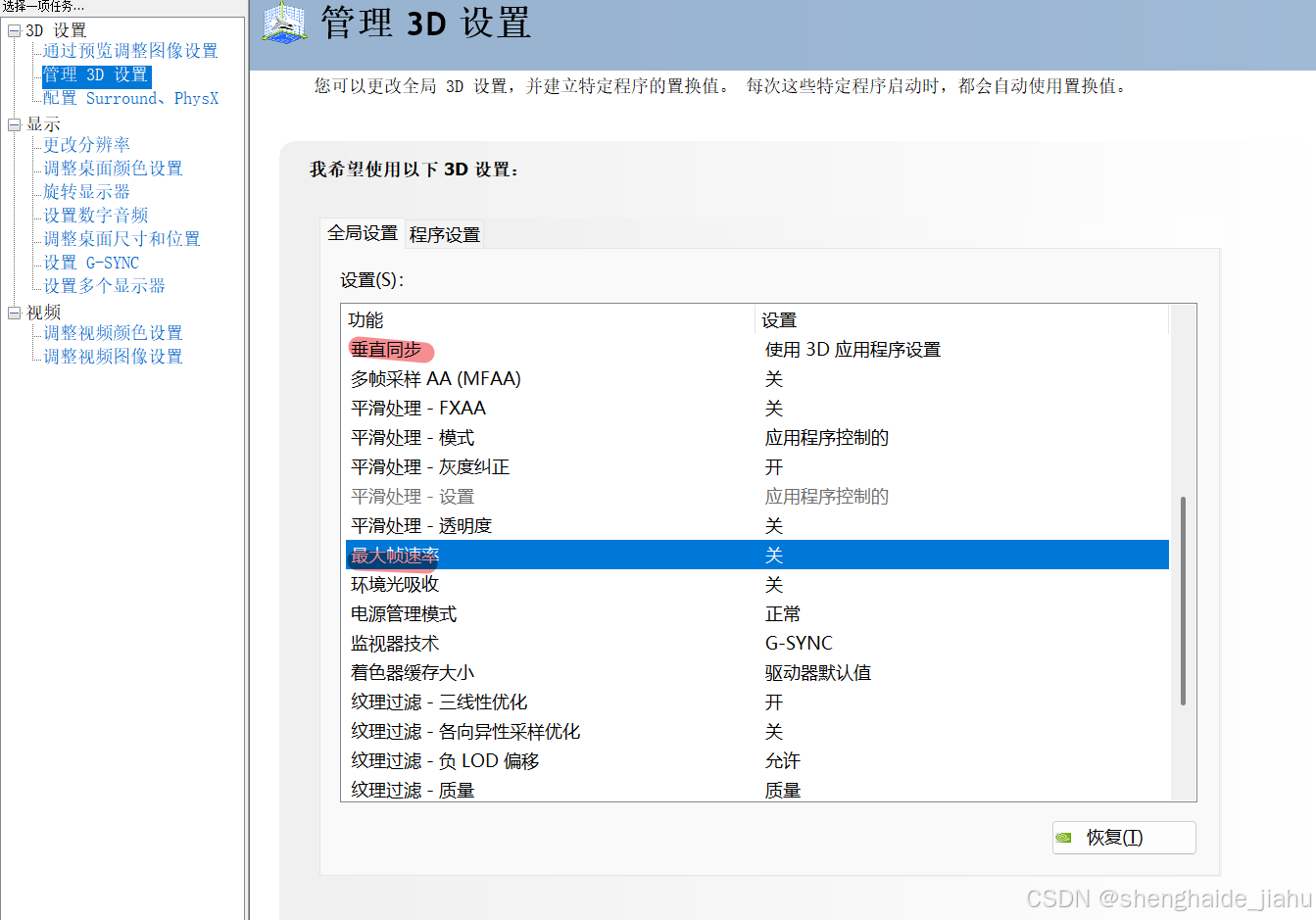Viewport: 1316px width, 920px height.
Task: Switch to the 程序设置 tab
Action: (445, 235)
